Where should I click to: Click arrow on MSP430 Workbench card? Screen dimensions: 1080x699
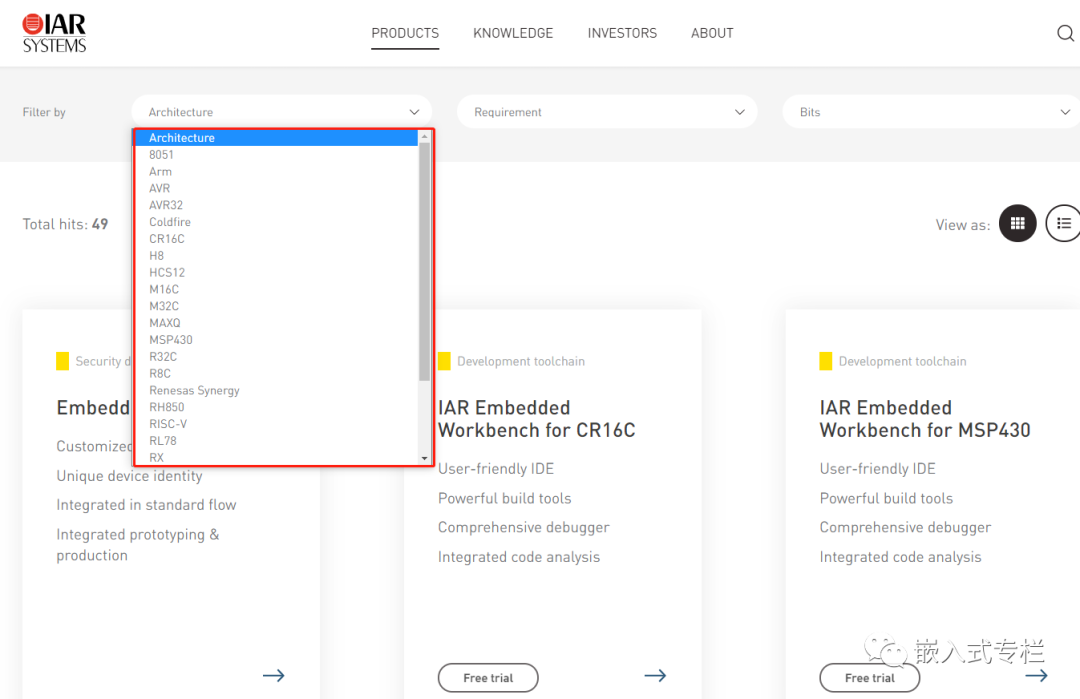coord(1036,676)
